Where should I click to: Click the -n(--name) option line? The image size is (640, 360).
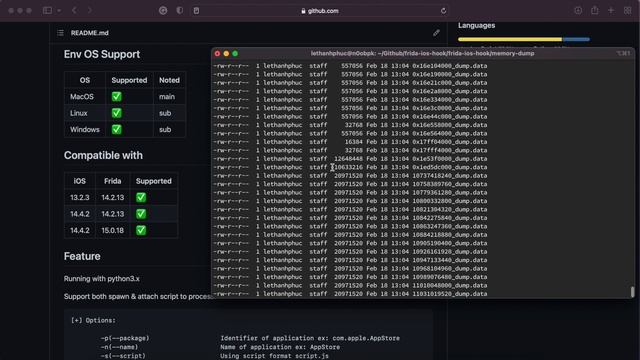tap(220, 347)
